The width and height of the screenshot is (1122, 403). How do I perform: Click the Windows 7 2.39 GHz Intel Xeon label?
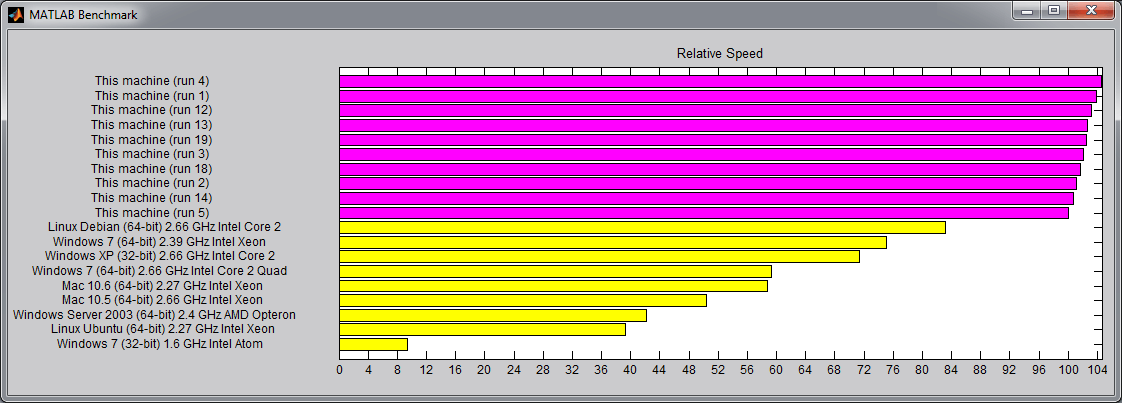159,242
